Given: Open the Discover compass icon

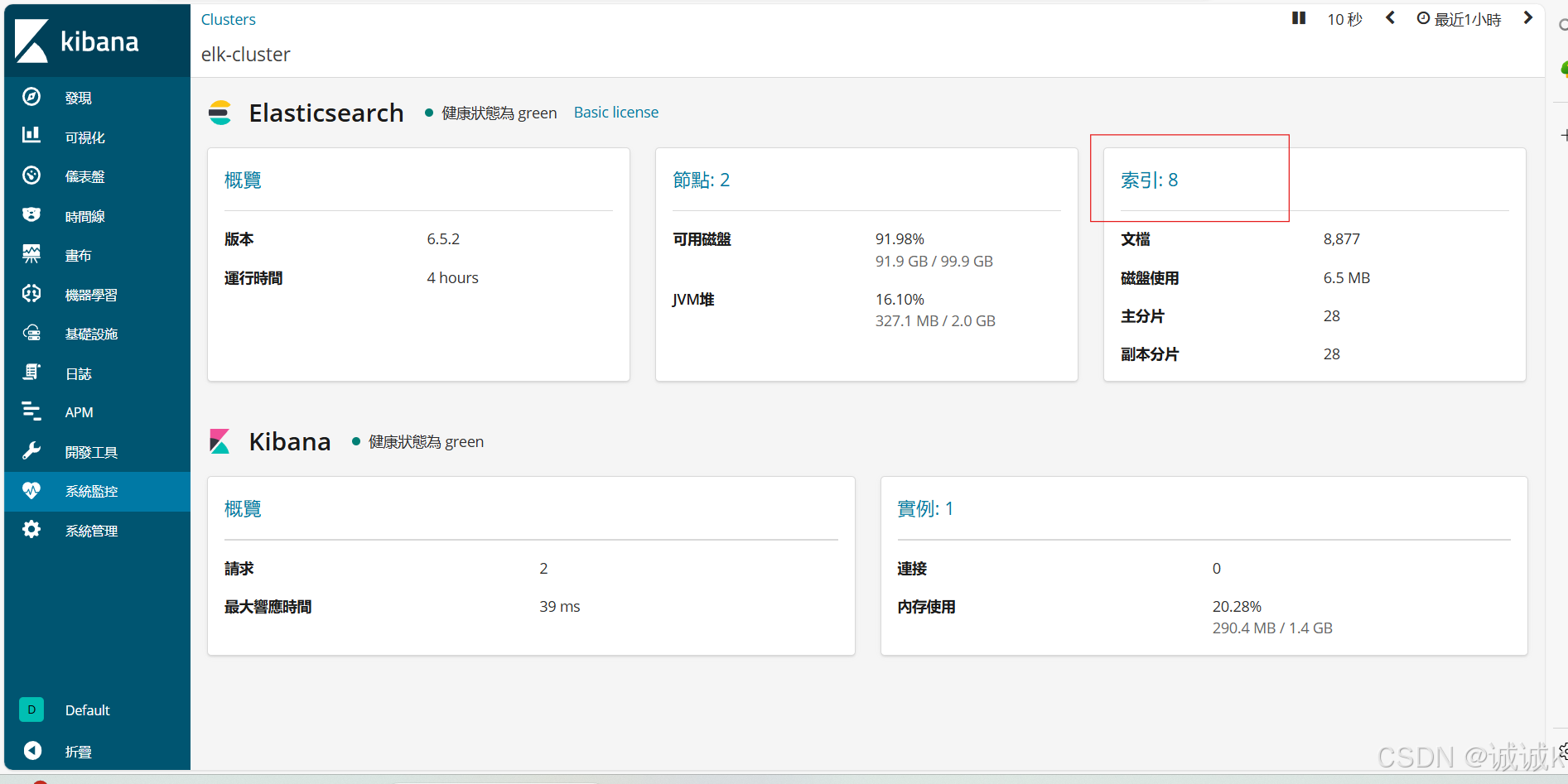Looking at the screenshot, I should pyautogui.click(x=31, y=97).
